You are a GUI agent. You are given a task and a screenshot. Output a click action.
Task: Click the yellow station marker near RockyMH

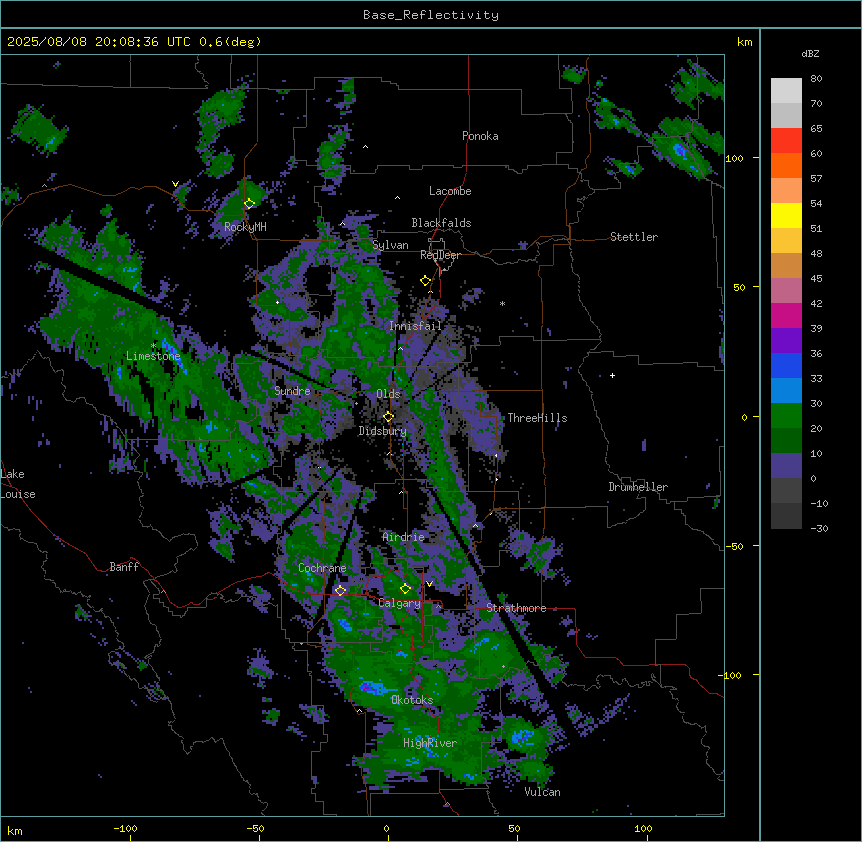coord(250,203)
